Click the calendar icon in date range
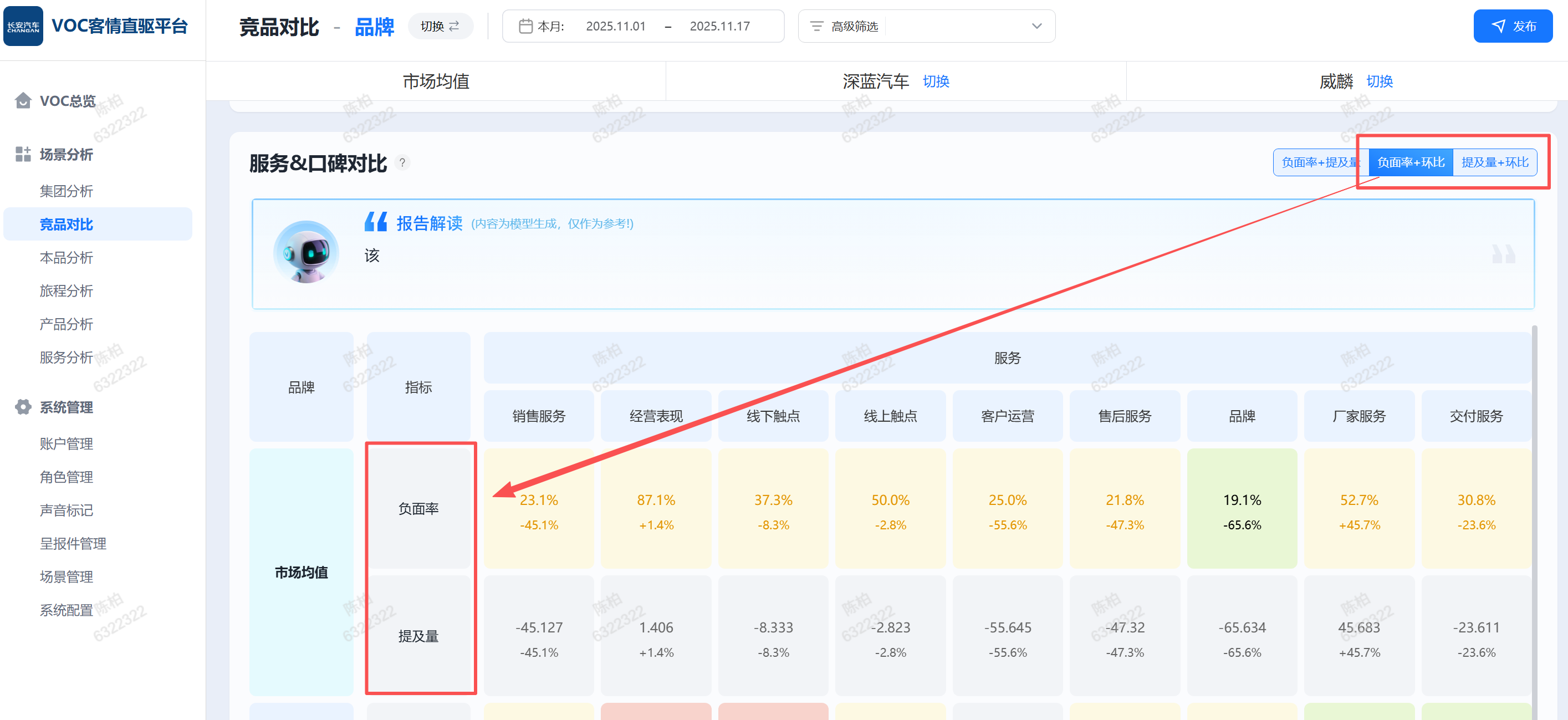Image resolution: width=1568 pixels, height=720 pixels. tap(525, 26)
